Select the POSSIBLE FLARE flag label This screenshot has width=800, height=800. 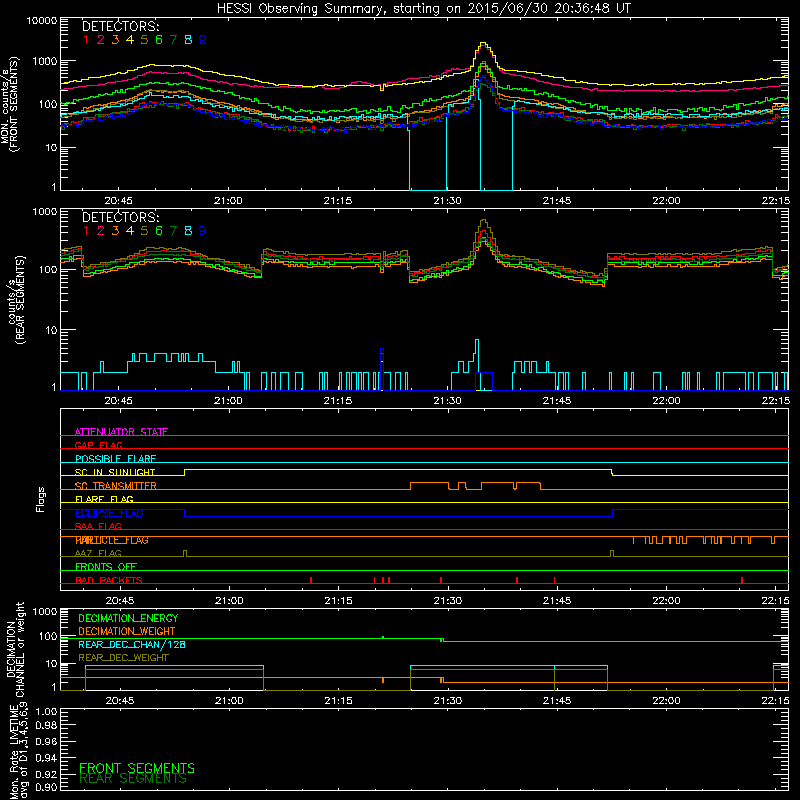115,459
